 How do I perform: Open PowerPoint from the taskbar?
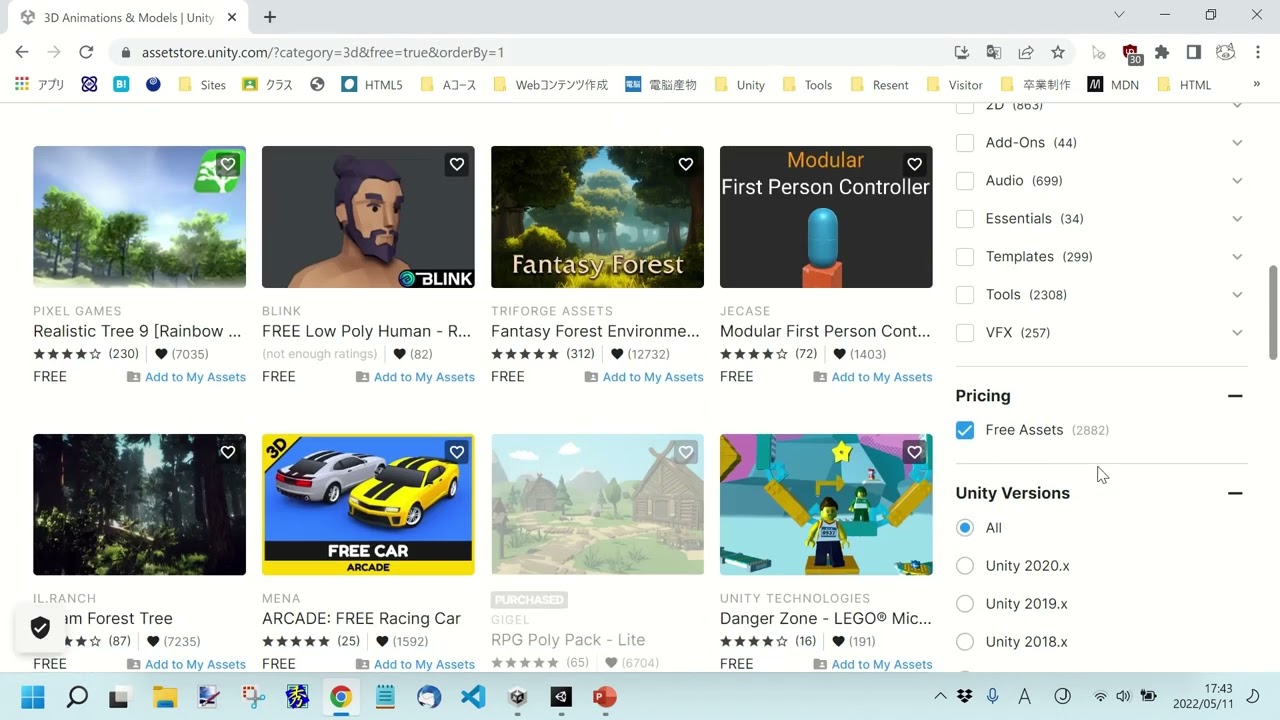(605, 697)
